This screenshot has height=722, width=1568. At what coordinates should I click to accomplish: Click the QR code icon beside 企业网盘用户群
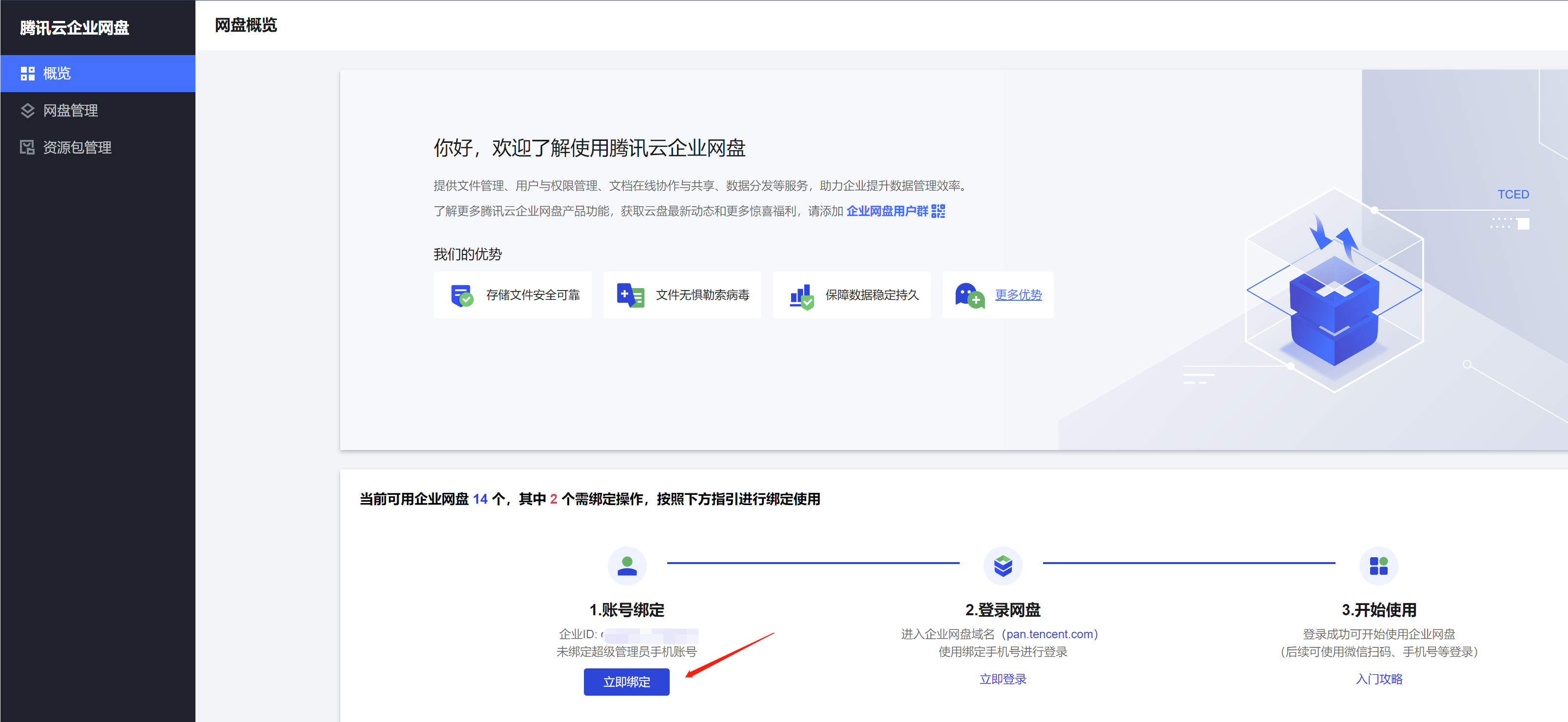point(938,211)
